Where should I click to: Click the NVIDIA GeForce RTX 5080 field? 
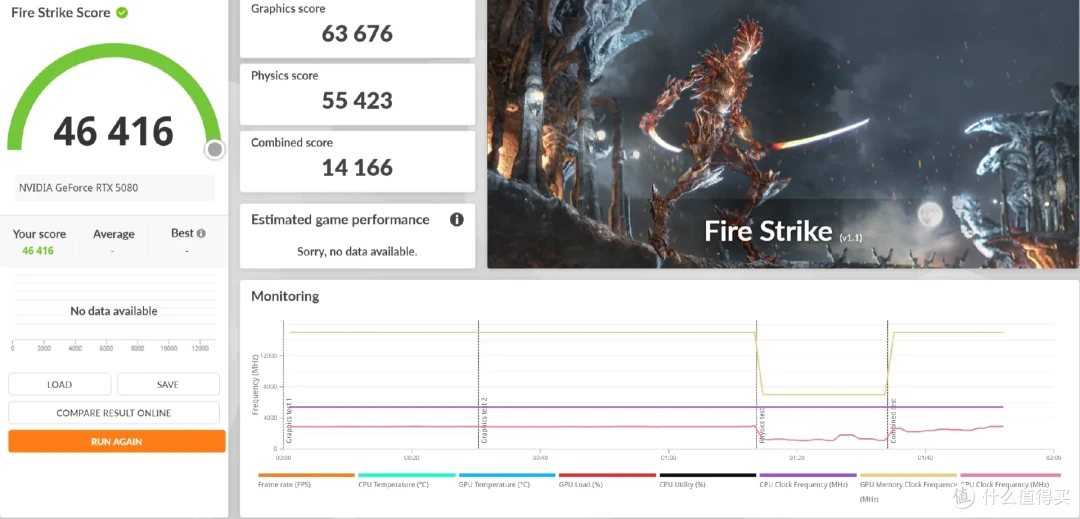[x=114, y=187]
